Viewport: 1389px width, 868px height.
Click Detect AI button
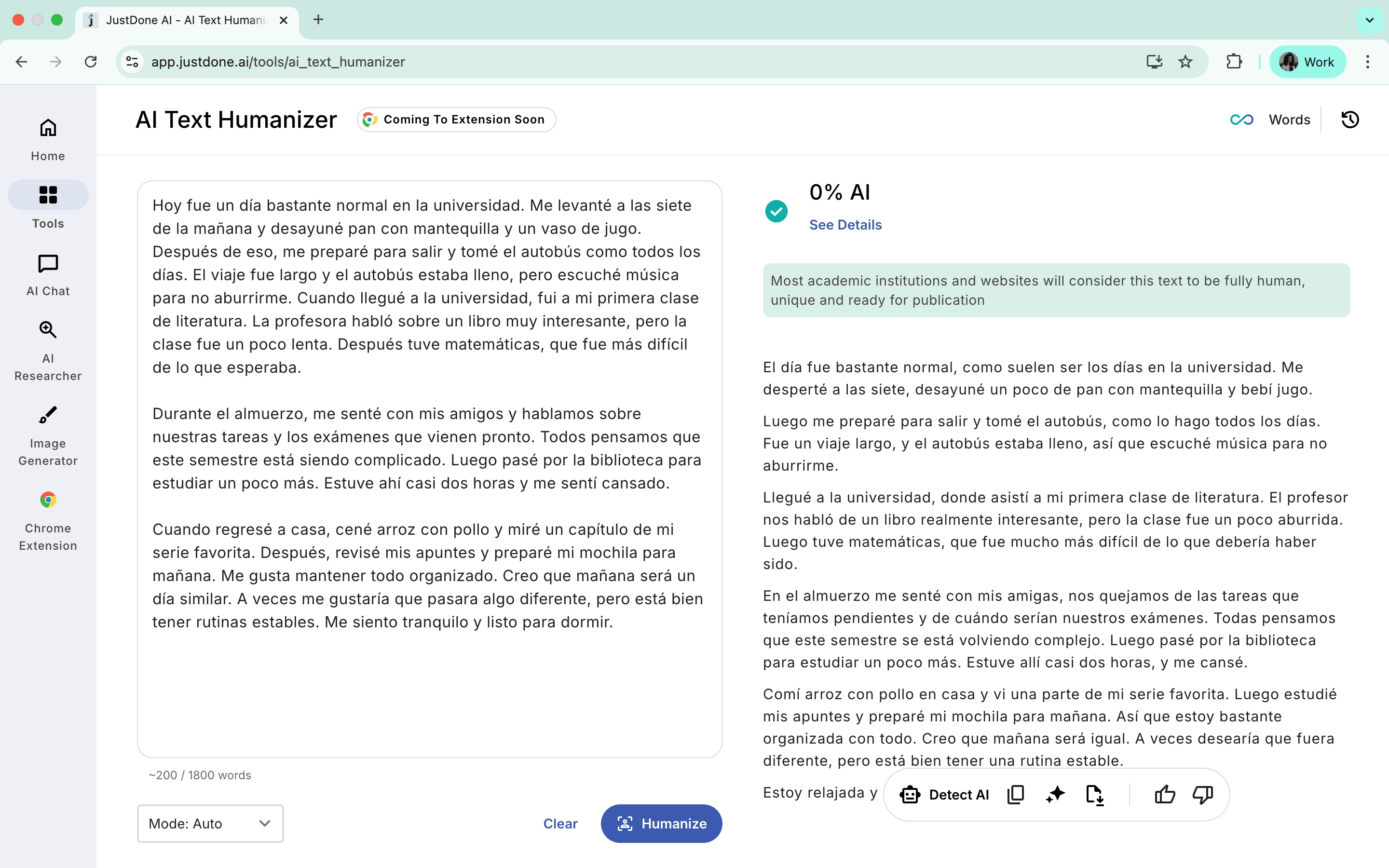point(944,795)
